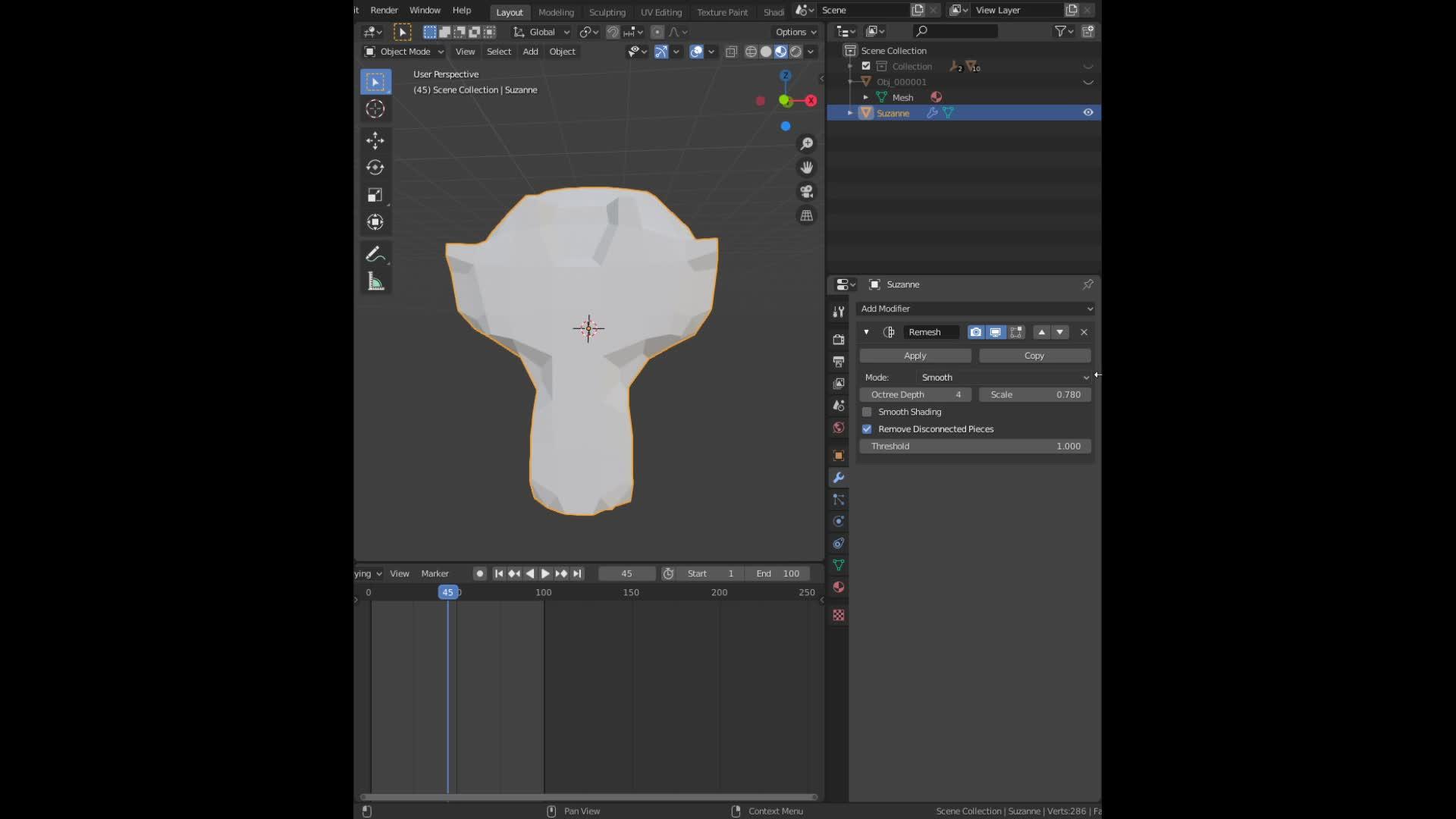Copy the Remesh modifier
The height and width of the screenshot is (819, 1456).
pos(1034,355)
